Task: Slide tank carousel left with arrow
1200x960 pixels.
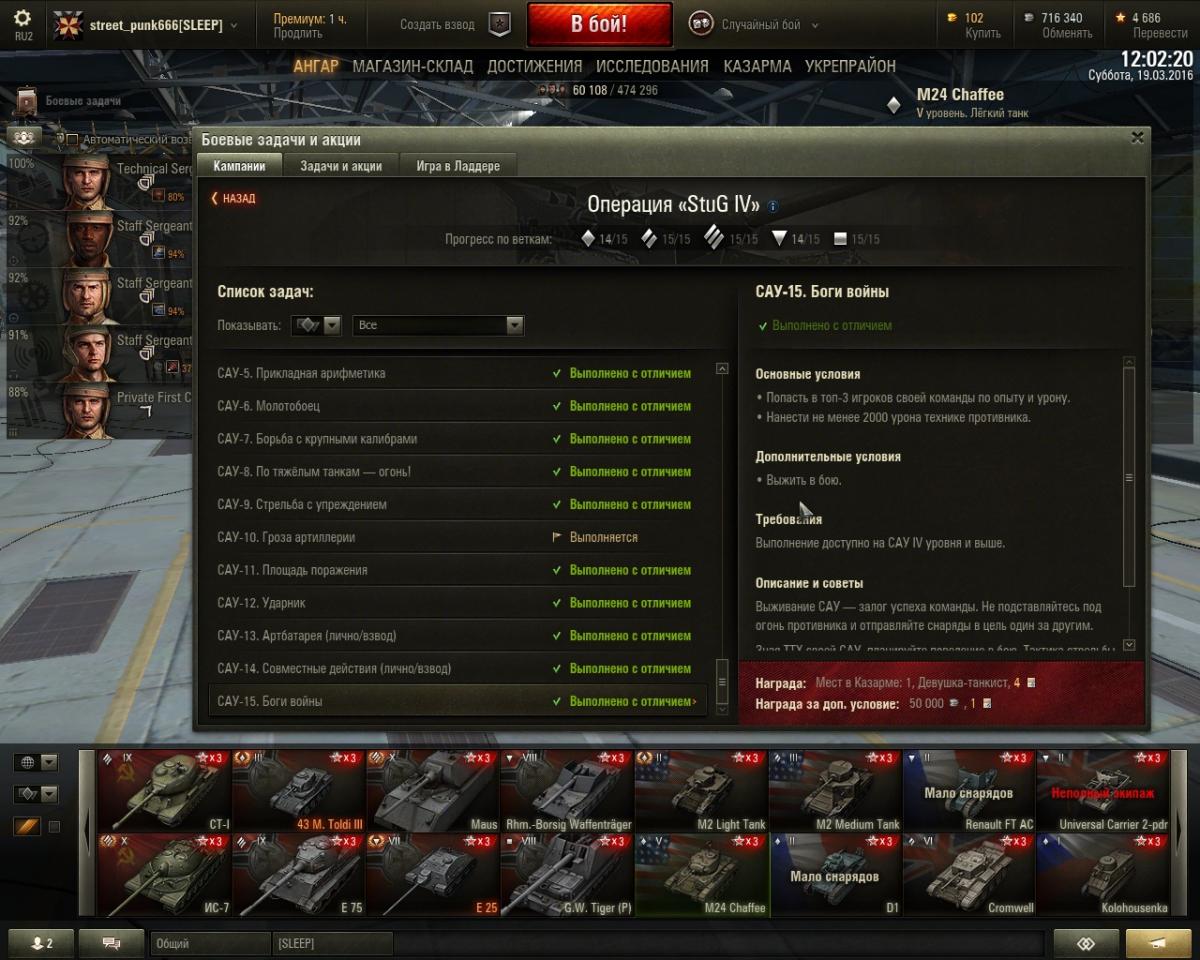Action: click(x=86, y=832)
